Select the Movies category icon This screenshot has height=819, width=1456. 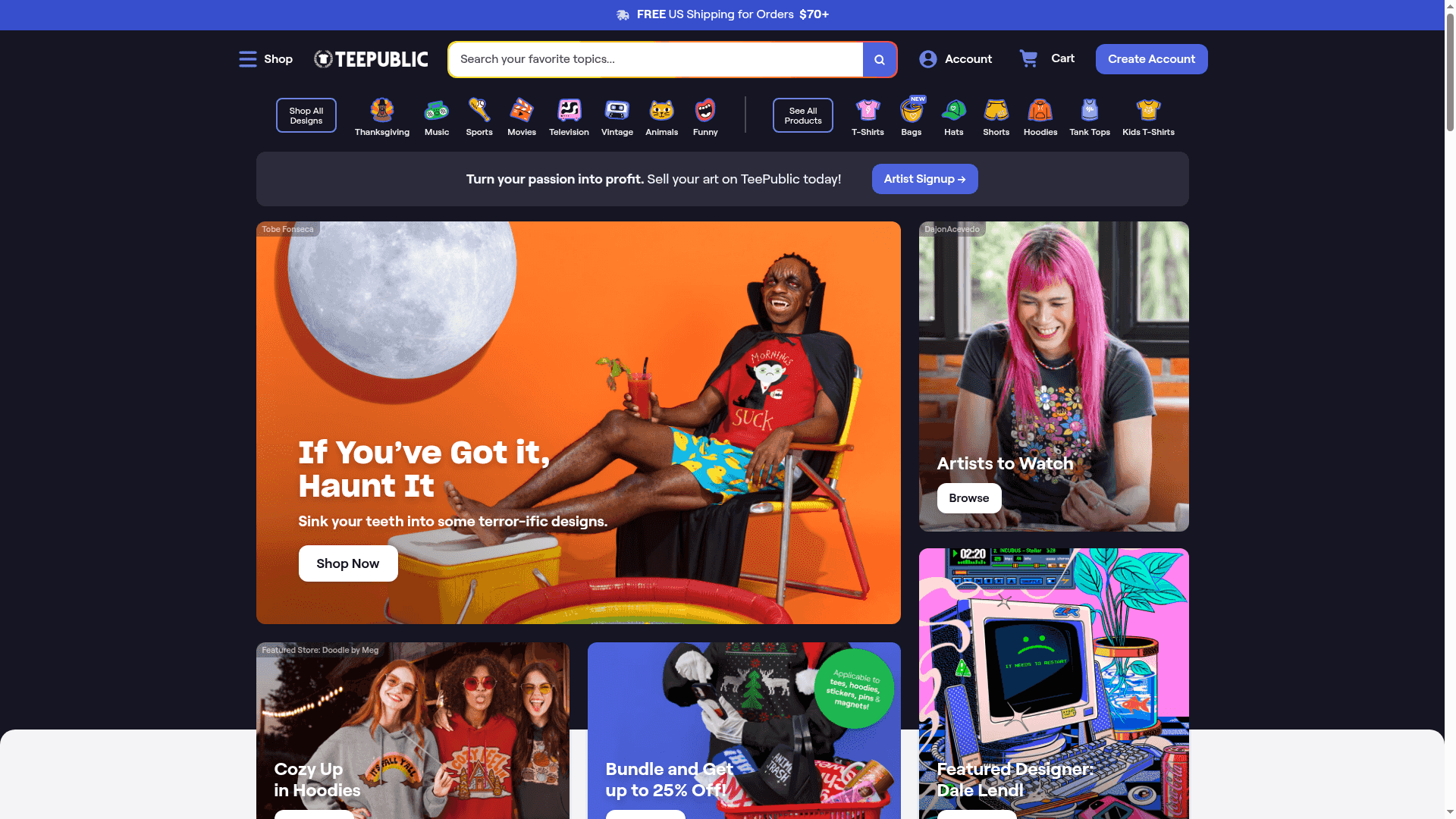click(522, 112)
